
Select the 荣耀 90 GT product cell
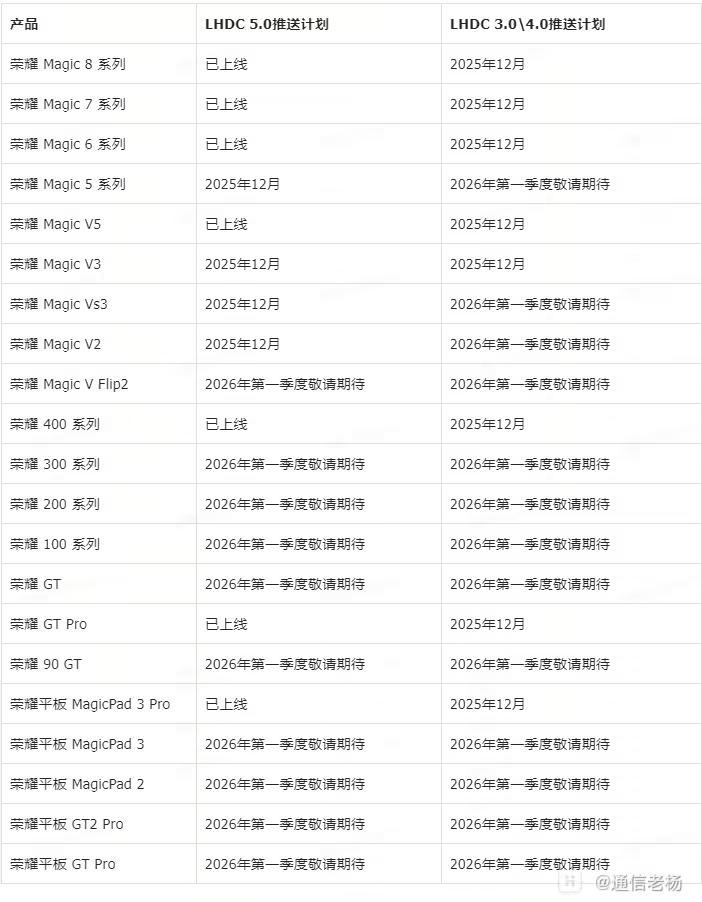pyautogui.click(x=46, y=664)
